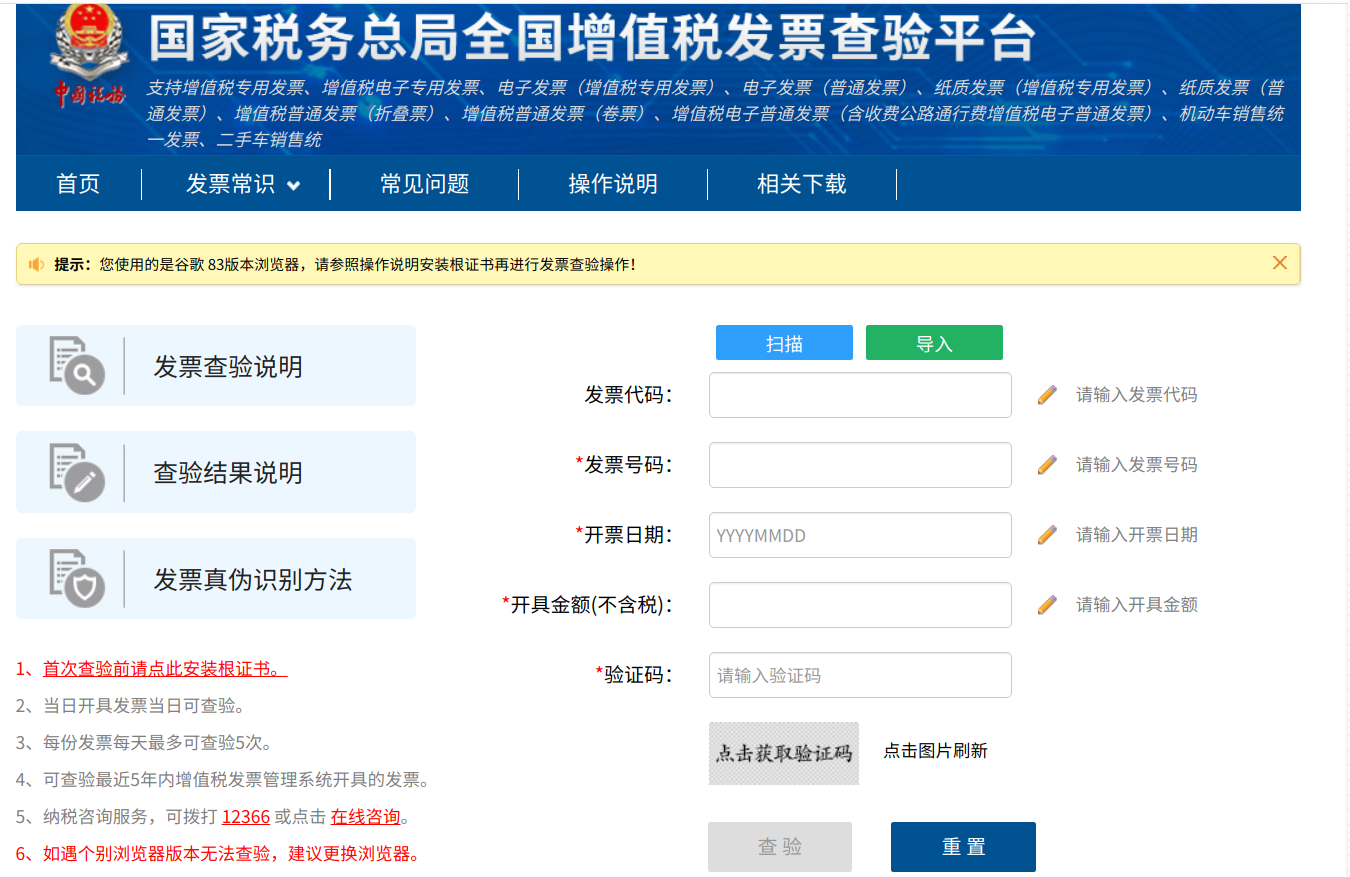1350x877 pixels.
Task: Click the pencil icon beside 开具金额 field
Action: click(x=1046, y=605)
